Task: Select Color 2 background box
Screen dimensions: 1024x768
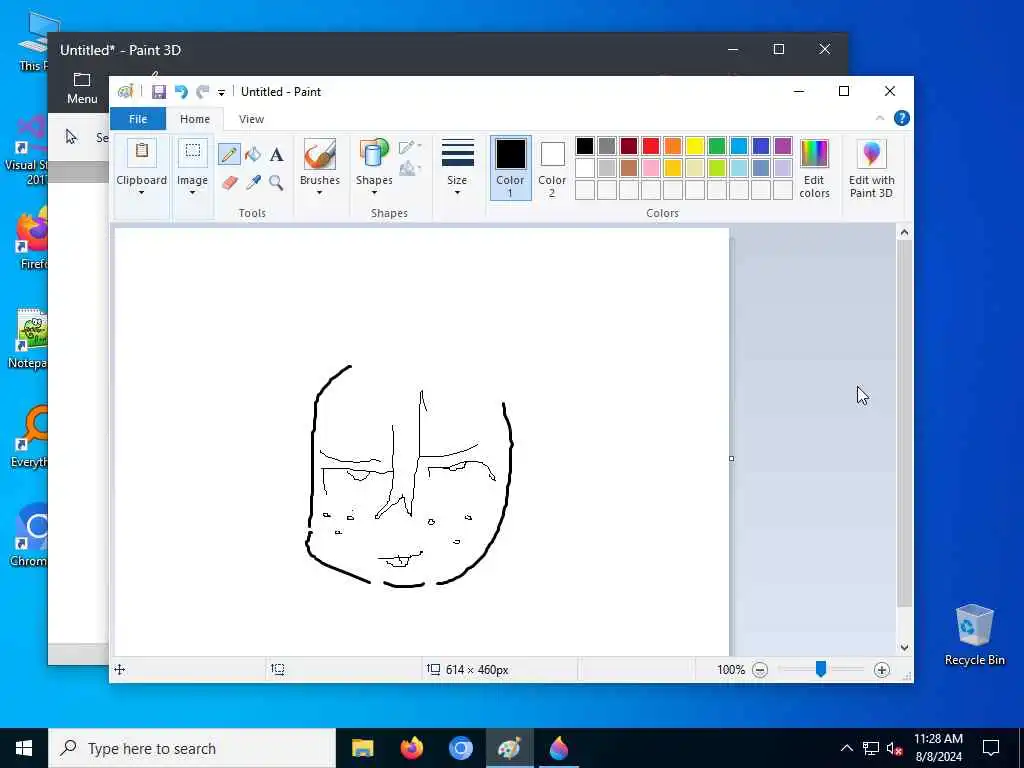Action: coord(552,167)
